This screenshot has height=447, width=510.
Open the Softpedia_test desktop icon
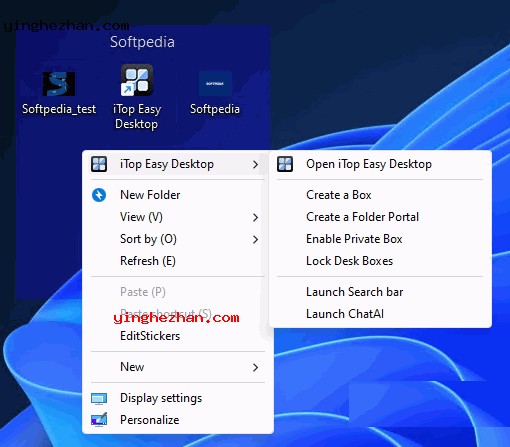(59, 84)
